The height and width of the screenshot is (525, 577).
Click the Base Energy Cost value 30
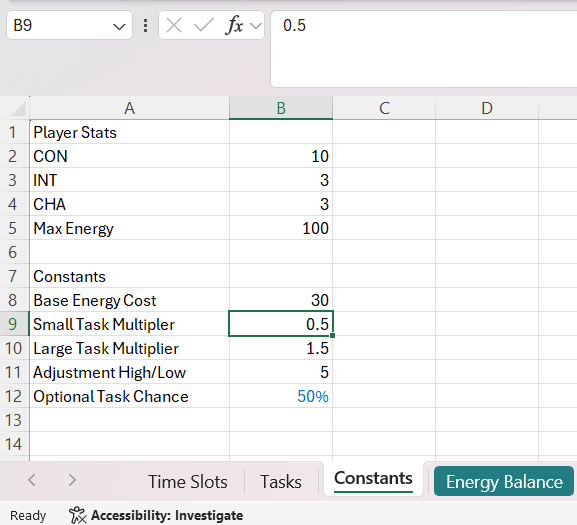point(281,300)
